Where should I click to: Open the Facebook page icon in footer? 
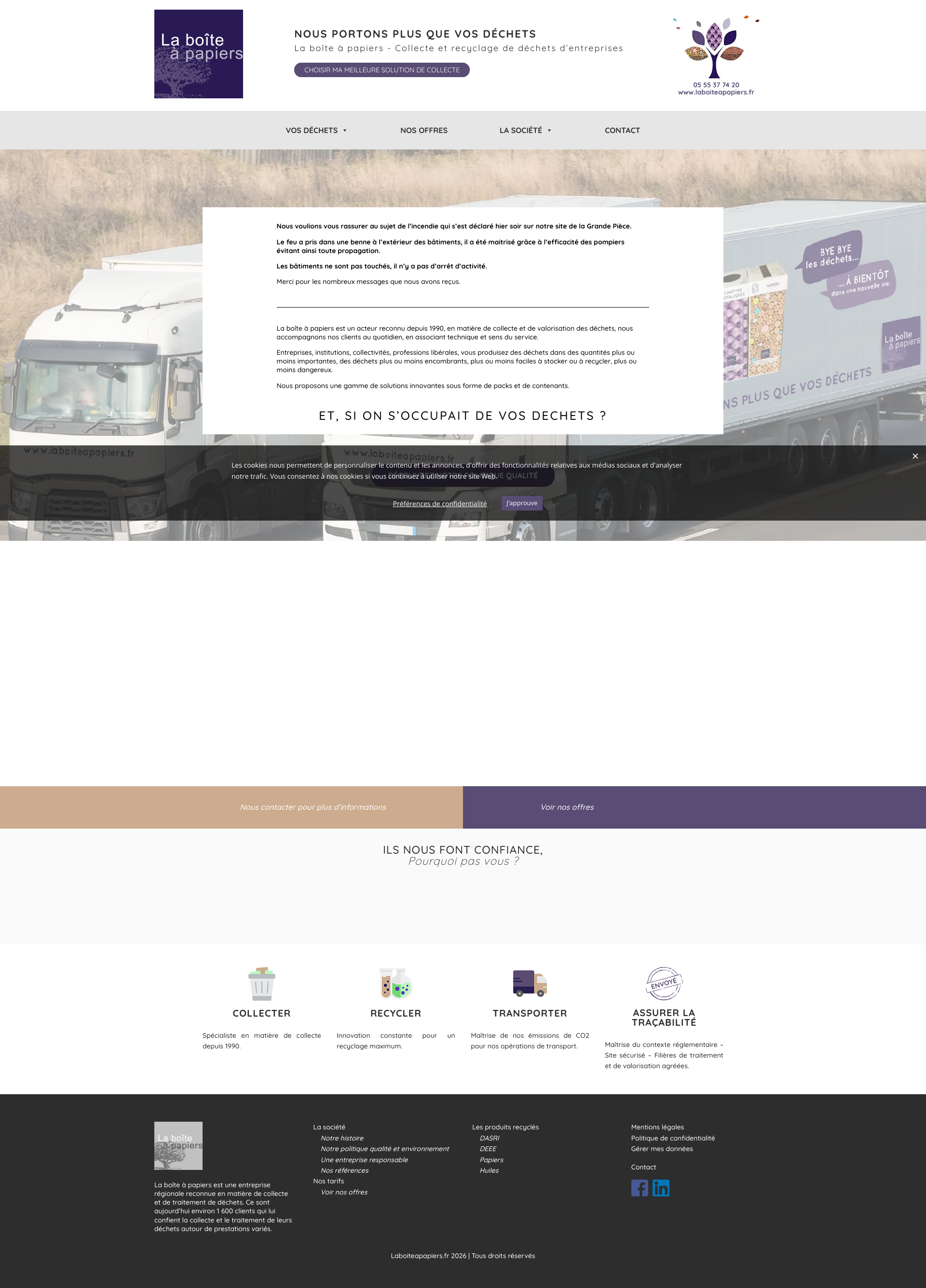639,1188
